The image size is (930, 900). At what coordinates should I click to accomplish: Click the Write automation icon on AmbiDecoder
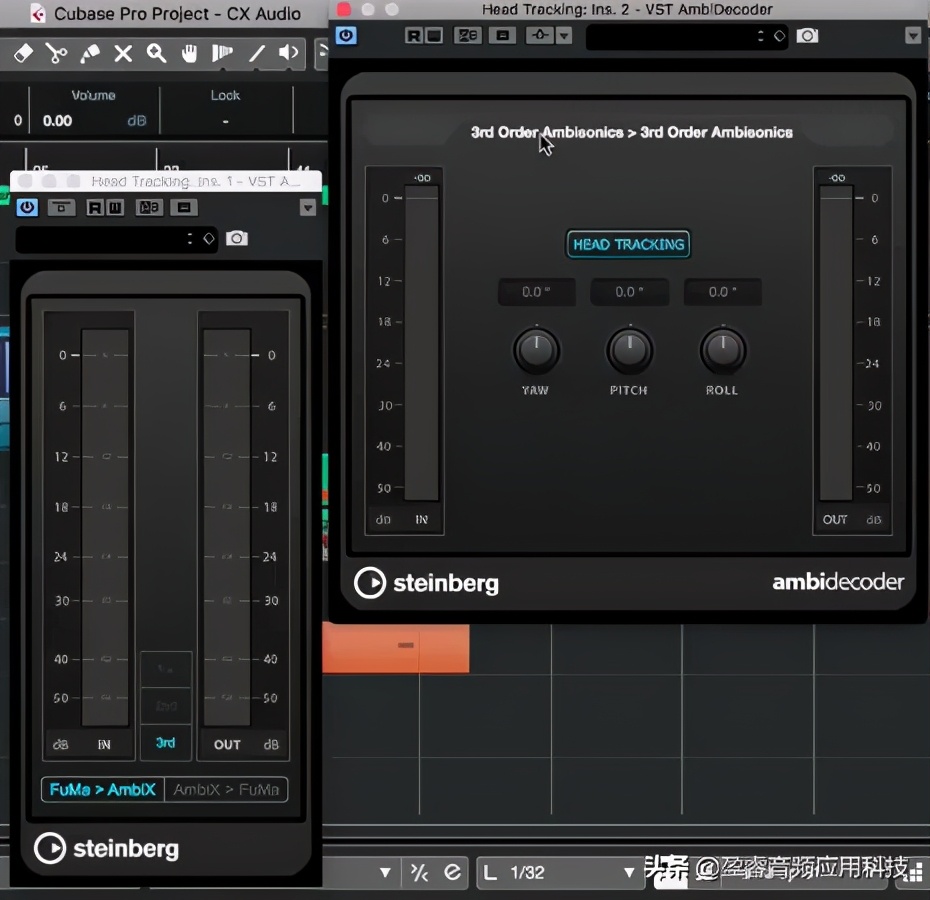tap(433, 34)
